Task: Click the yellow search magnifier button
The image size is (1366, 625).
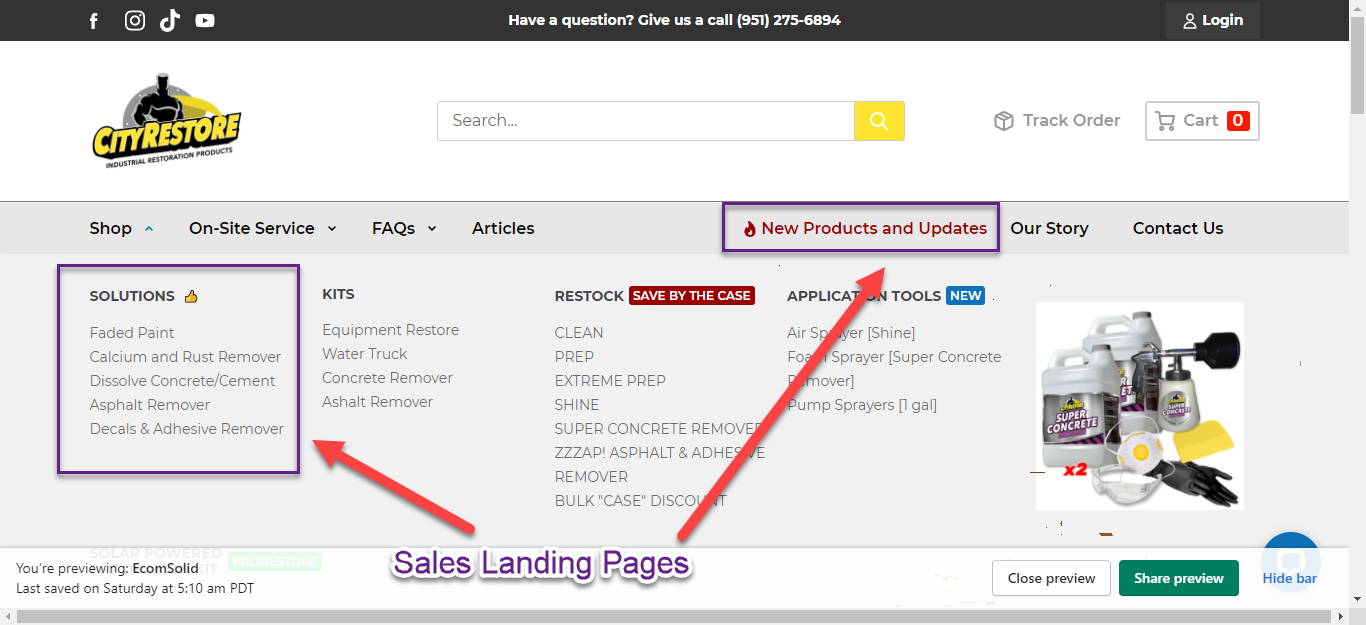Action: (x=879, y=120)
